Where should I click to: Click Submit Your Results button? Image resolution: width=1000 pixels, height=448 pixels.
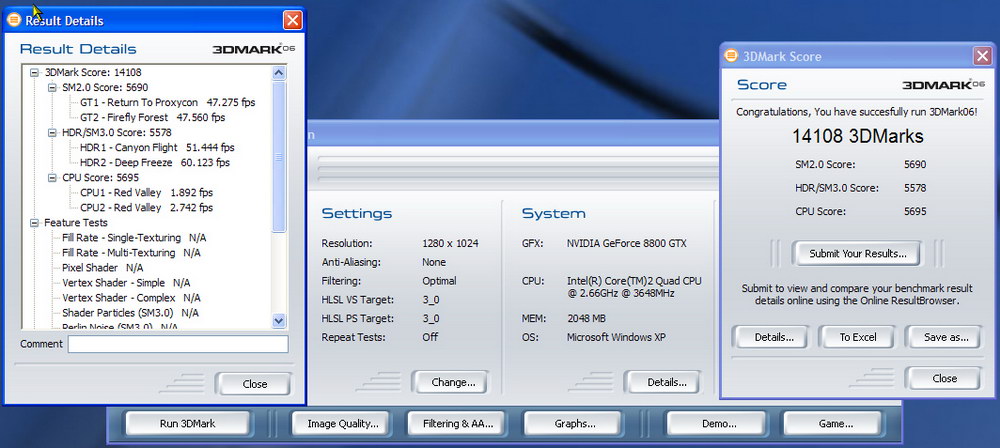pos(858,253)
